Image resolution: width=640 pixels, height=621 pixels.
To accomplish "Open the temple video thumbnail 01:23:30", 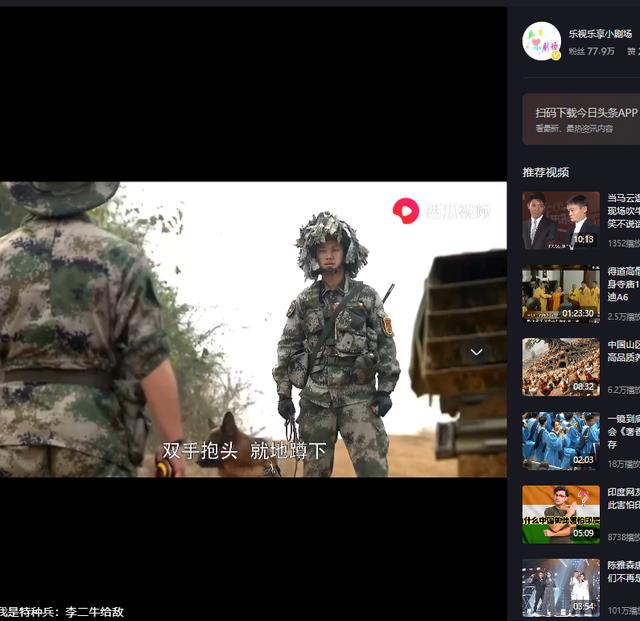I will [x=561, y=294].
